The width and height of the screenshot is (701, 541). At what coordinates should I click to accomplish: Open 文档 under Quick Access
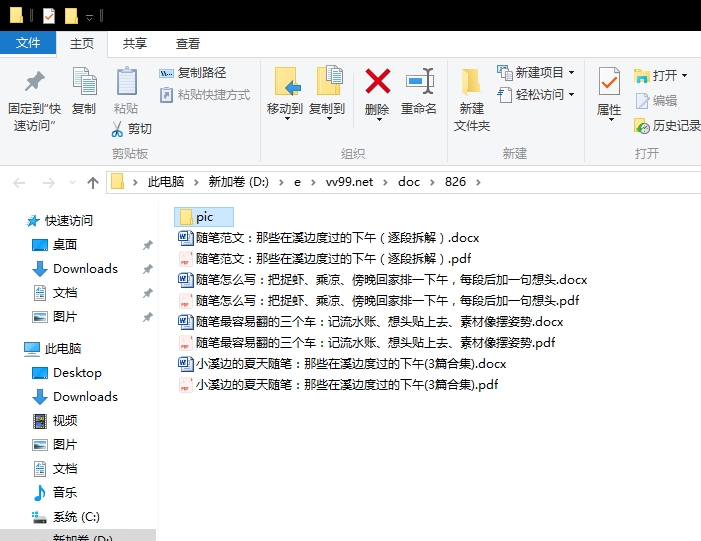click(55, 293)
